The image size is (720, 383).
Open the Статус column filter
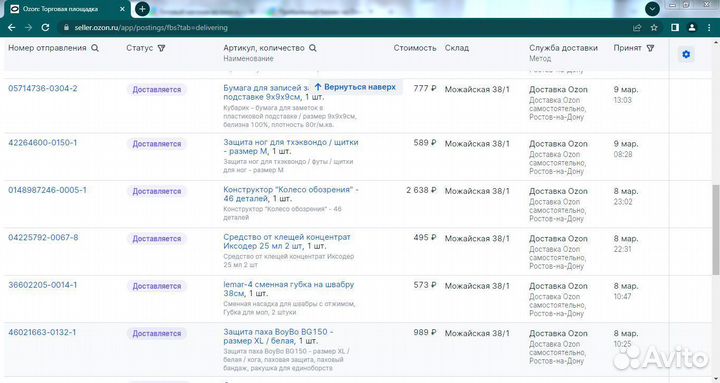pos(161,48)
